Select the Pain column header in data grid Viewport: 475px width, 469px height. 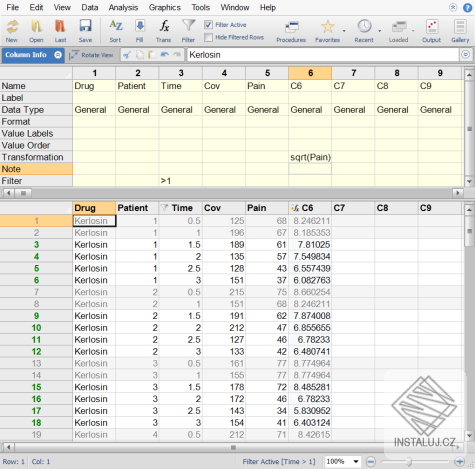point(267,208)
